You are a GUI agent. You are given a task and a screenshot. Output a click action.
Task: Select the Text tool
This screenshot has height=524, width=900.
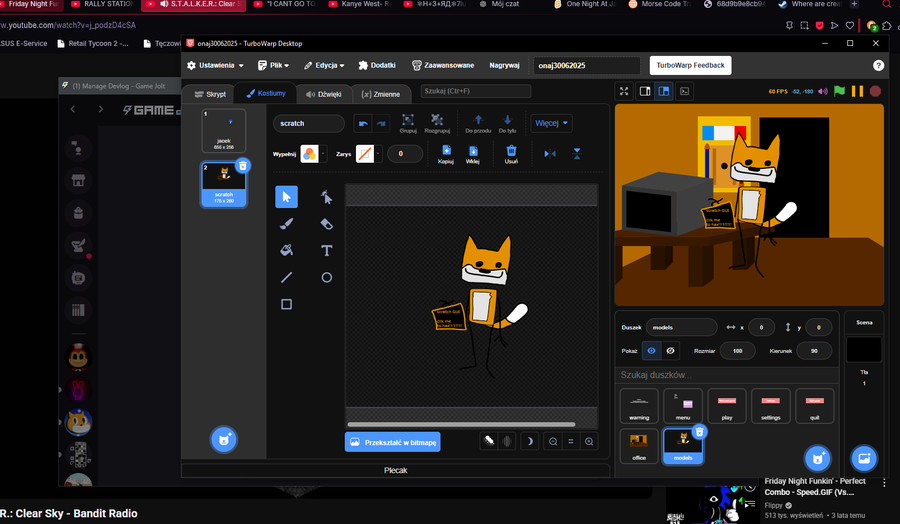point(327,250)
